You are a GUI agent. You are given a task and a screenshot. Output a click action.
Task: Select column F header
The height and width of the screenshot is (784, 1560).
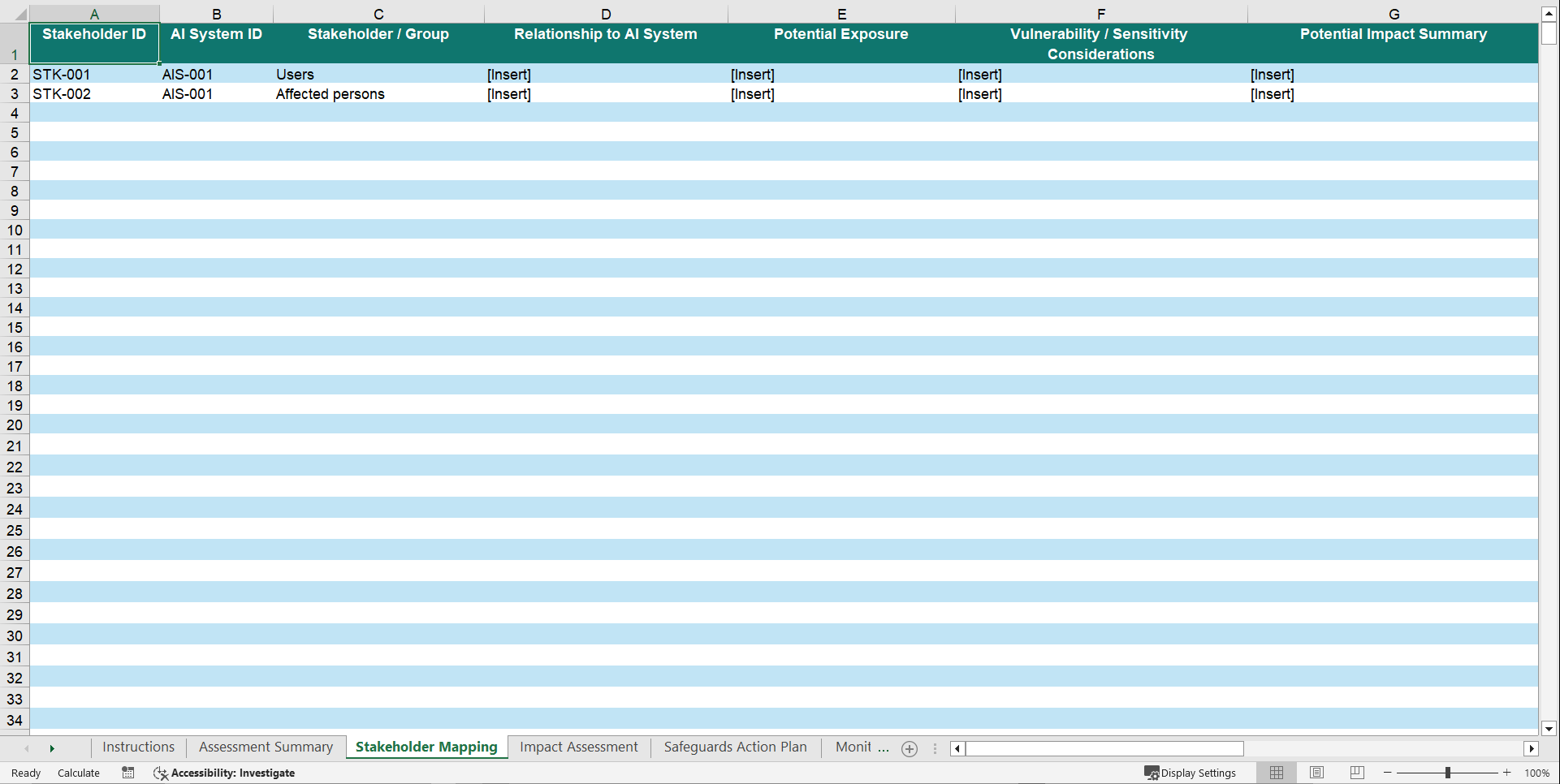pyautogui.click(x=1101, y=14)
